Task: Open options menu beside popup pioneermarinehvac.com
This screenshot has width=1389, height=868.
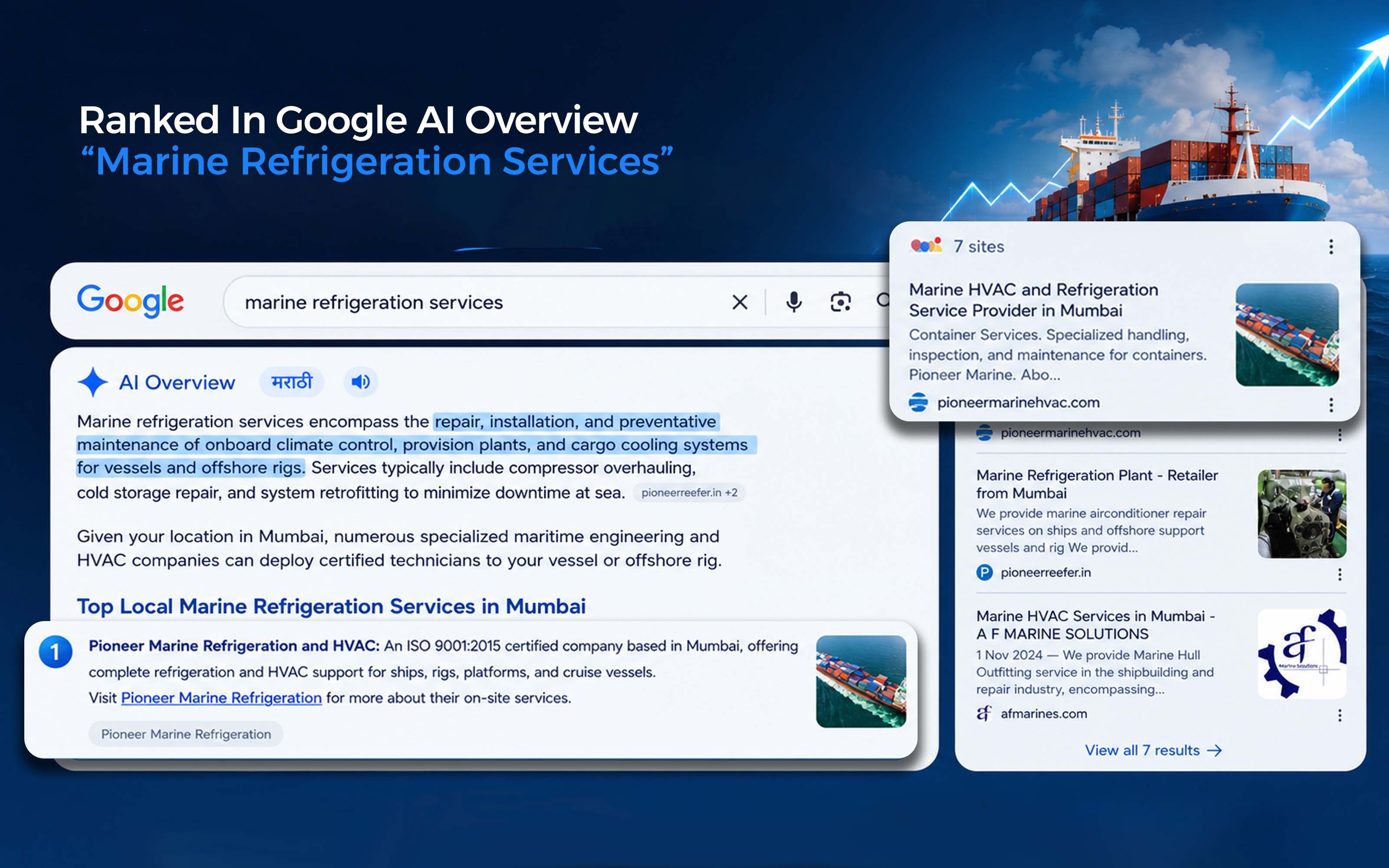Action: pos(1330,405)
